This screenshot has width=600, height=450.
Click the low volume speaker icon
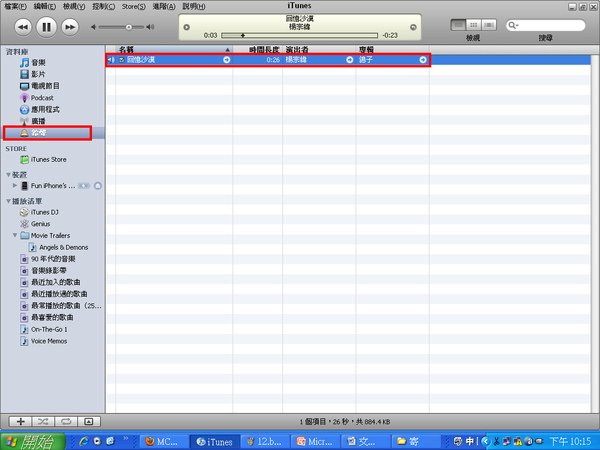93,27
